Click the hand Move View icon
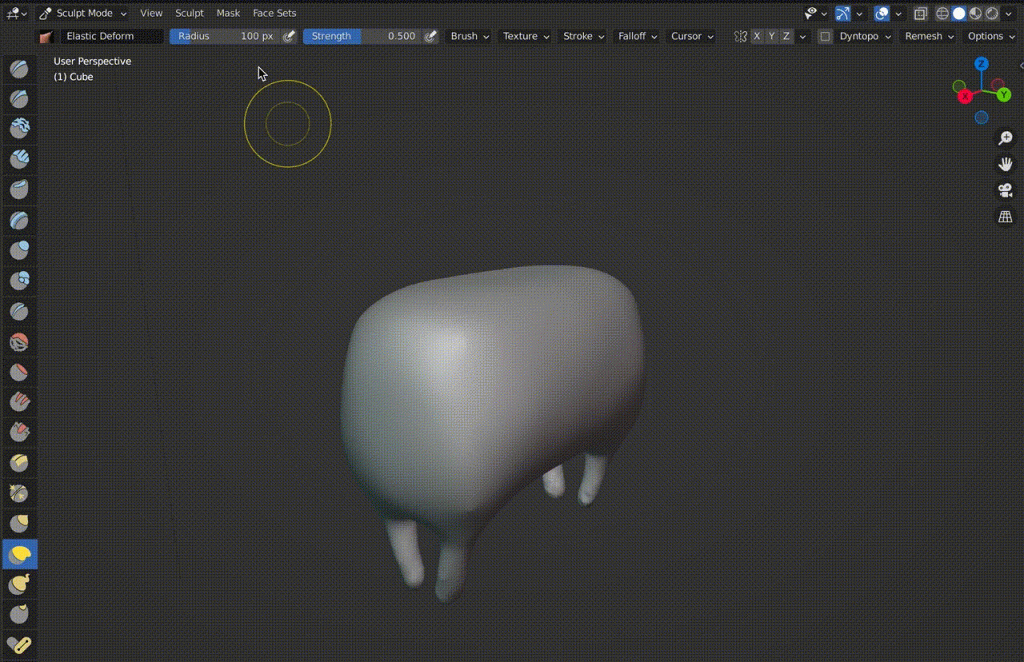Screen dimensions: 1024x662 point(1005,163)
